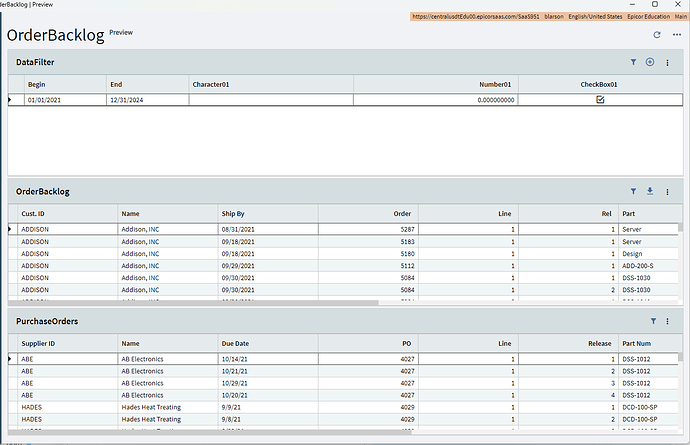The height and width of the screenshot is (445, 690).
Task: Maximize the preview window
Action: 655,4
